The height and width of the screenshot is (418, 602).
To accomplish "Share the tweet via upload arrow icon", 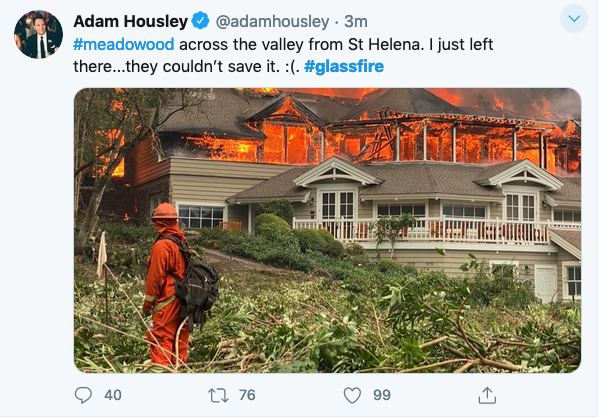I will coord(487,395).
